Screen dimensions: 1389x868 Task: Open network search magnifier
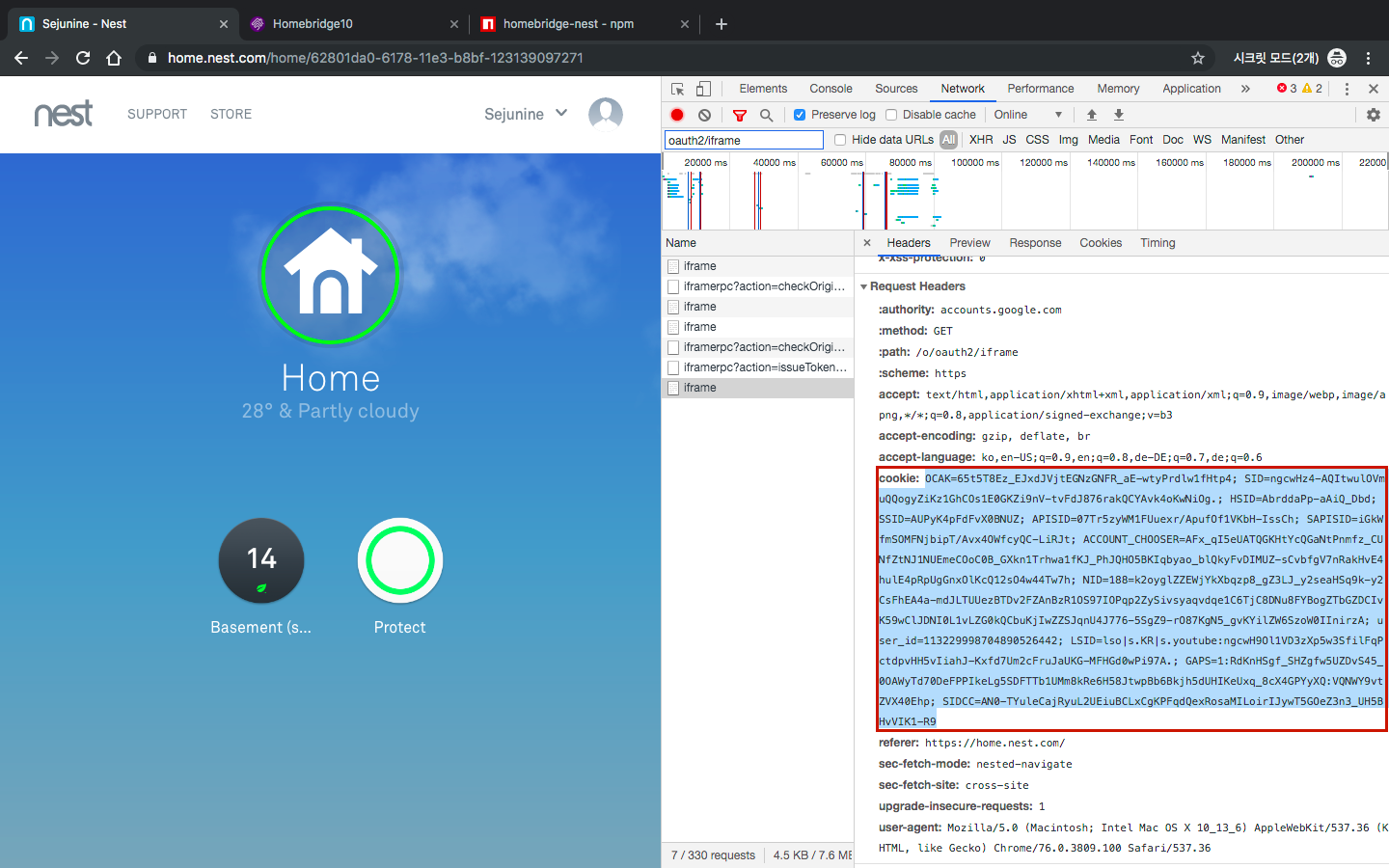coord(767,115)
